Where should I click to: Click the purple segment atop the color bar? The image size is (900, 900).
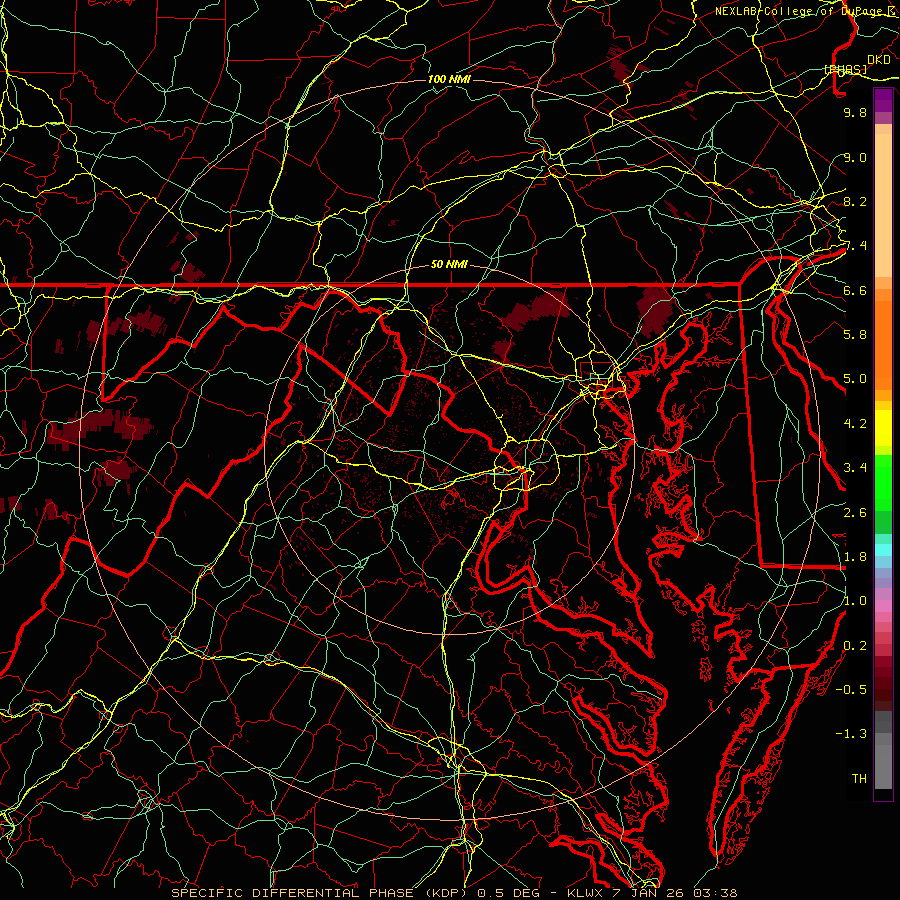[x=883, y=100]
